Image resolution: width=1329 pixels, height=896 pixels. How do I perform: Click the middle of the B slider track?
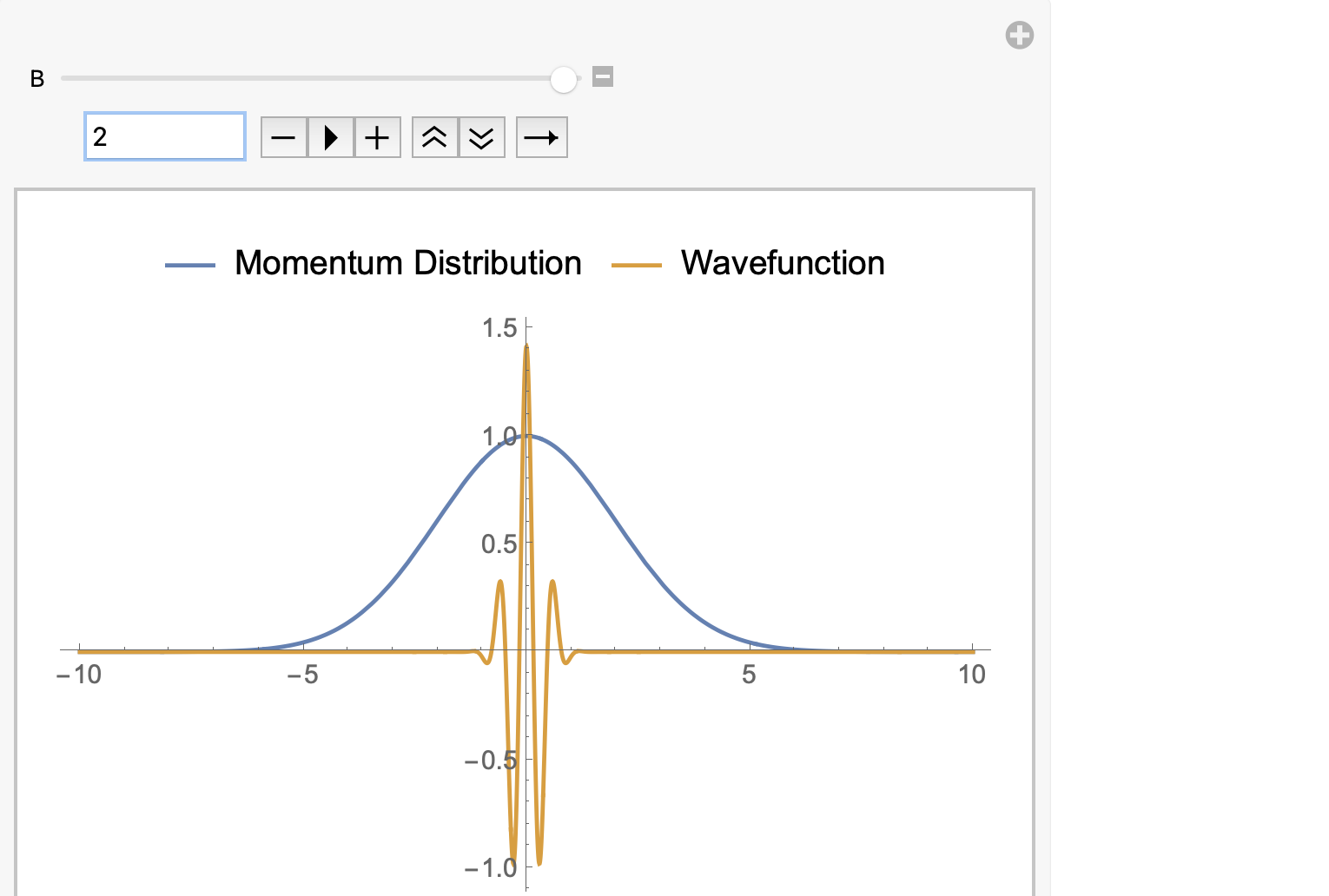313,78
